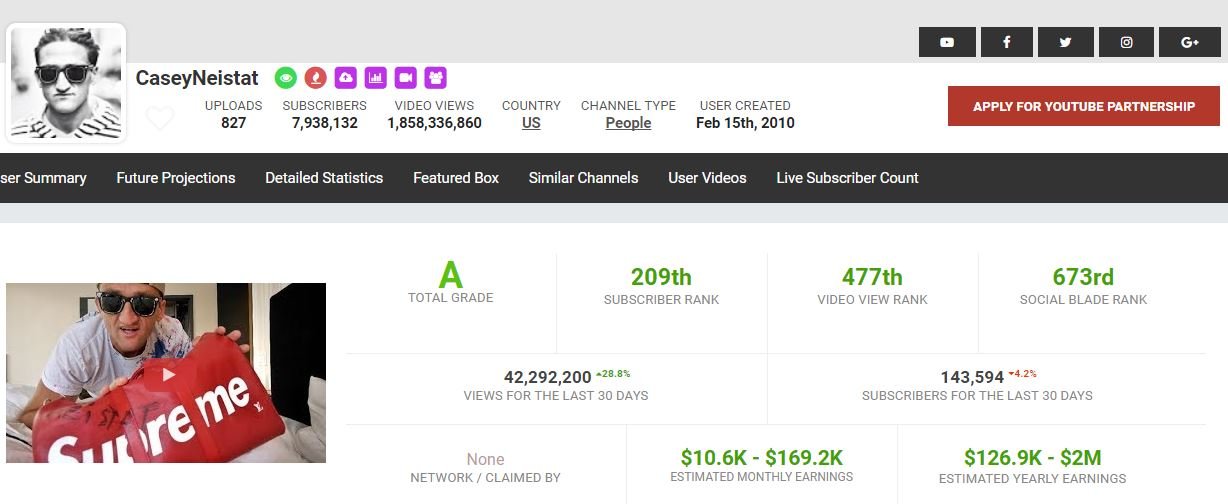This screenshot has width=1228, height=504.
Task: Click the 143,594 subscribers for last 30 days
Action: pos(972,377)
